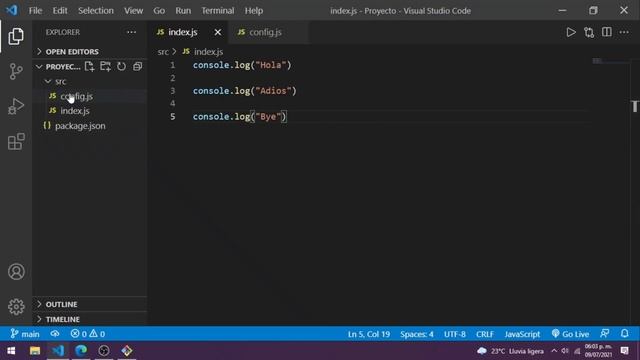
Task: Click the main branch indicator in status bar
Action: tap(25, 334)
